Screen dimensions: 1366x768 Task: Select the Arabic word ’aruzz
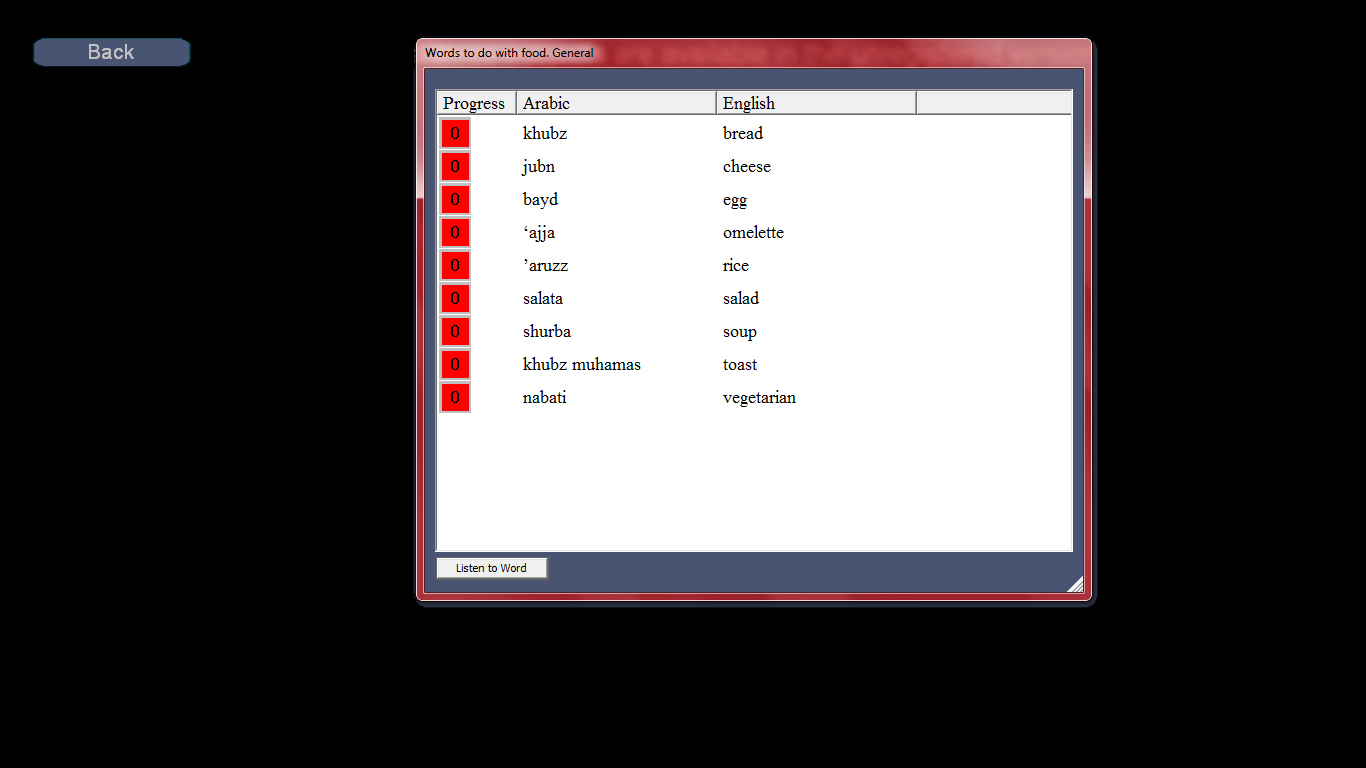point(545,265)
